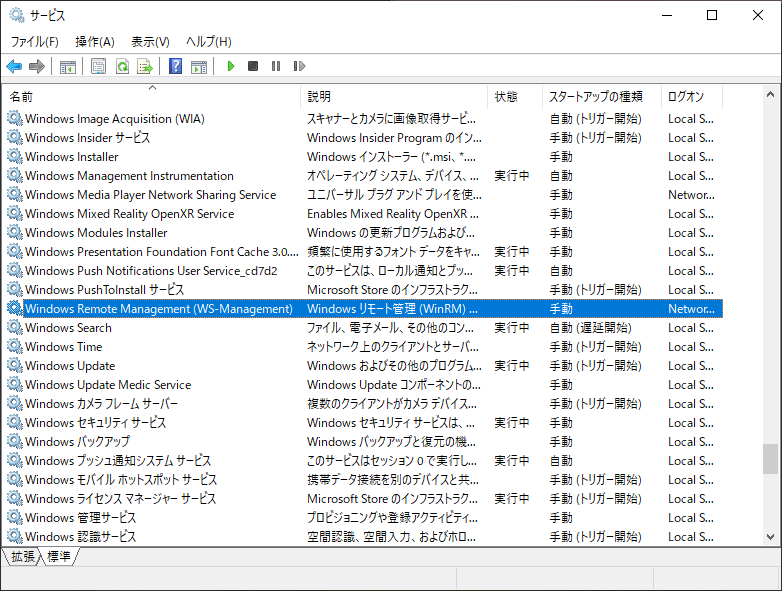Screen dimensions: 782x591
Task: Select Windows PushToInstall サービス row
Action: pyautogui.click(x=363, y=289)
